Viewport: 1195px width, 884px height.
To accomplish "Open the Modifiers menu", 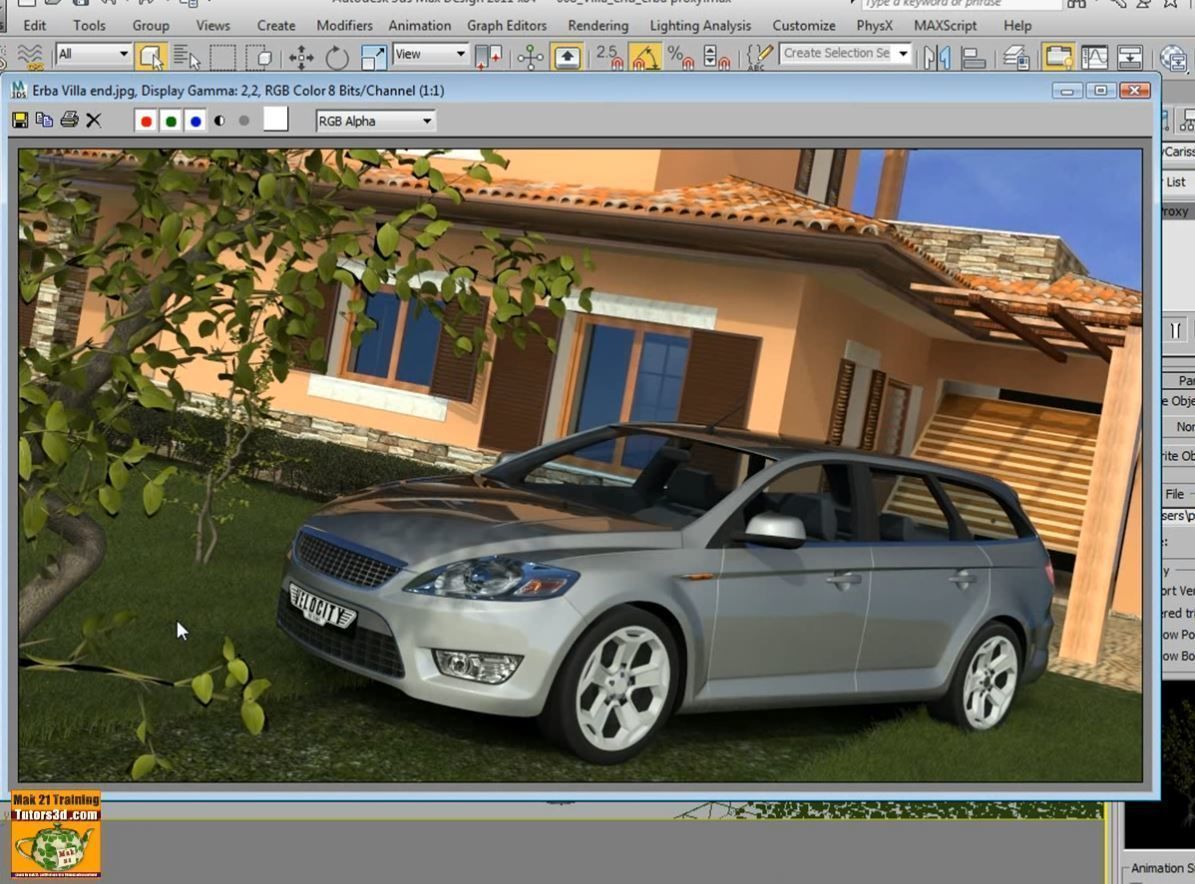I will pyautogui.click(x=344, y=25).
